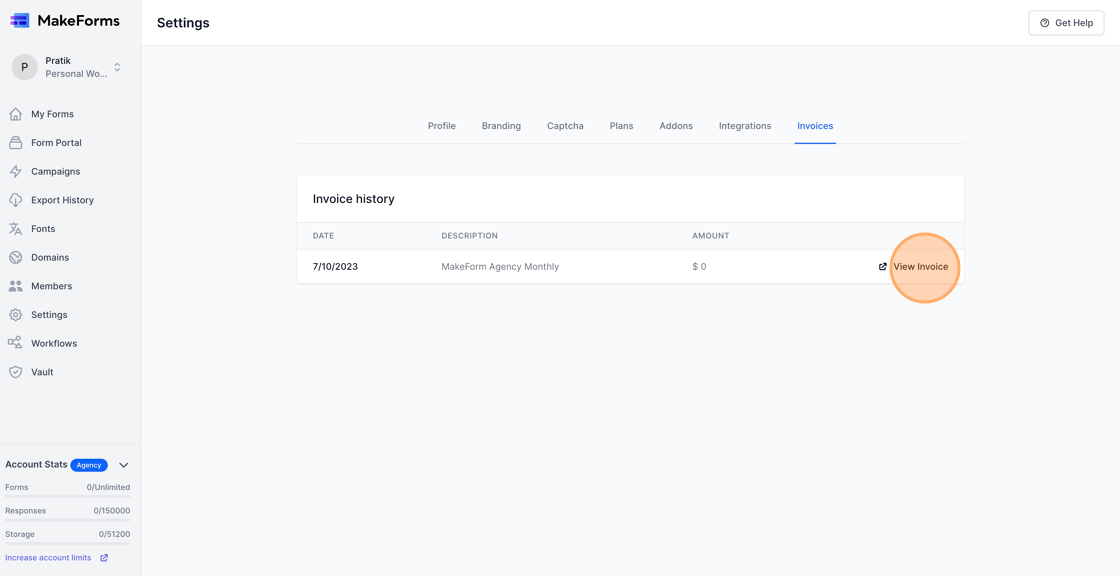Click the MakeForms logo icon

coord(20,21)
